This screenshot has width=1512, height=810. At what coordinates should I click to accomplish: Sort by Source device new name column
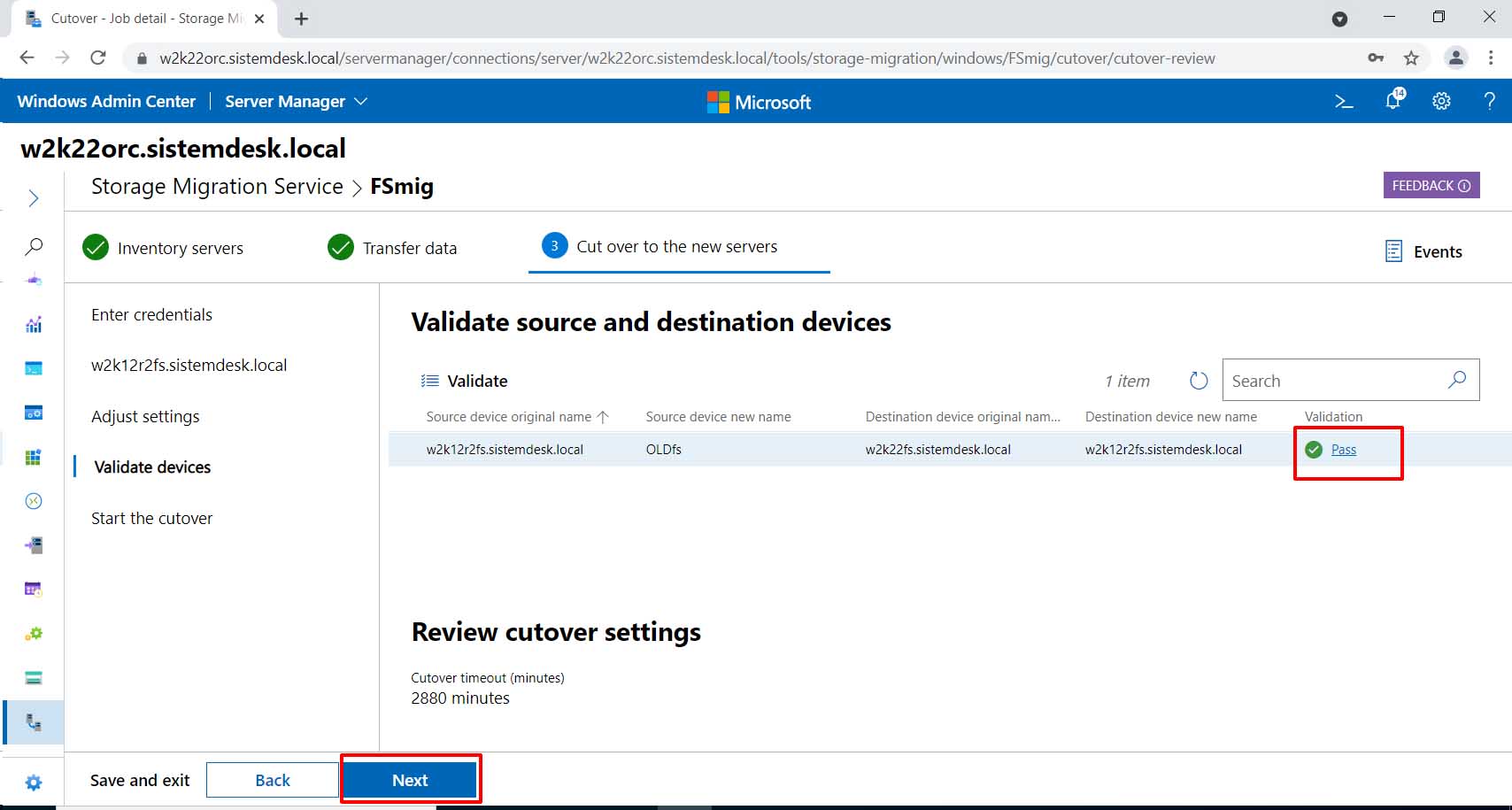(718, 417)
